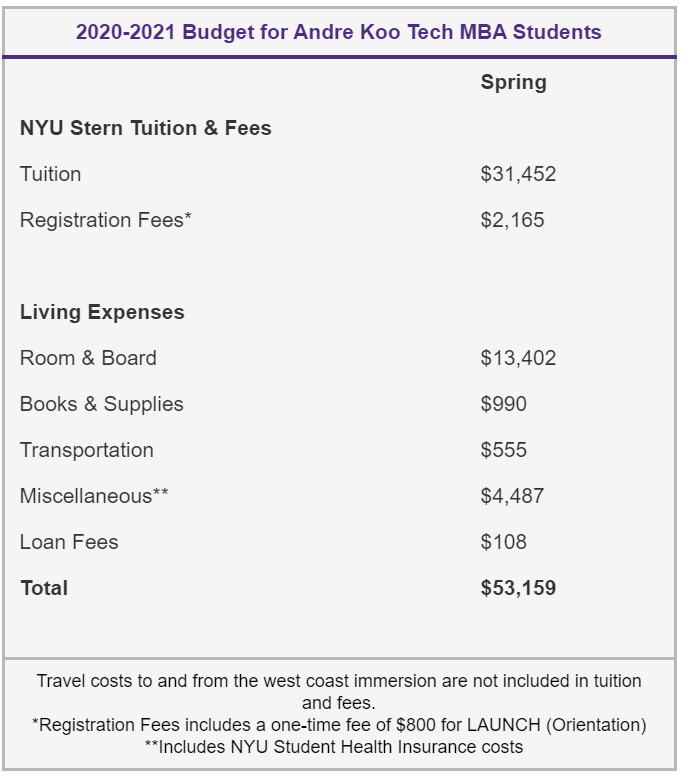
Task: Click the $4,487 miscellaneous amount
Action: point(512,496)
